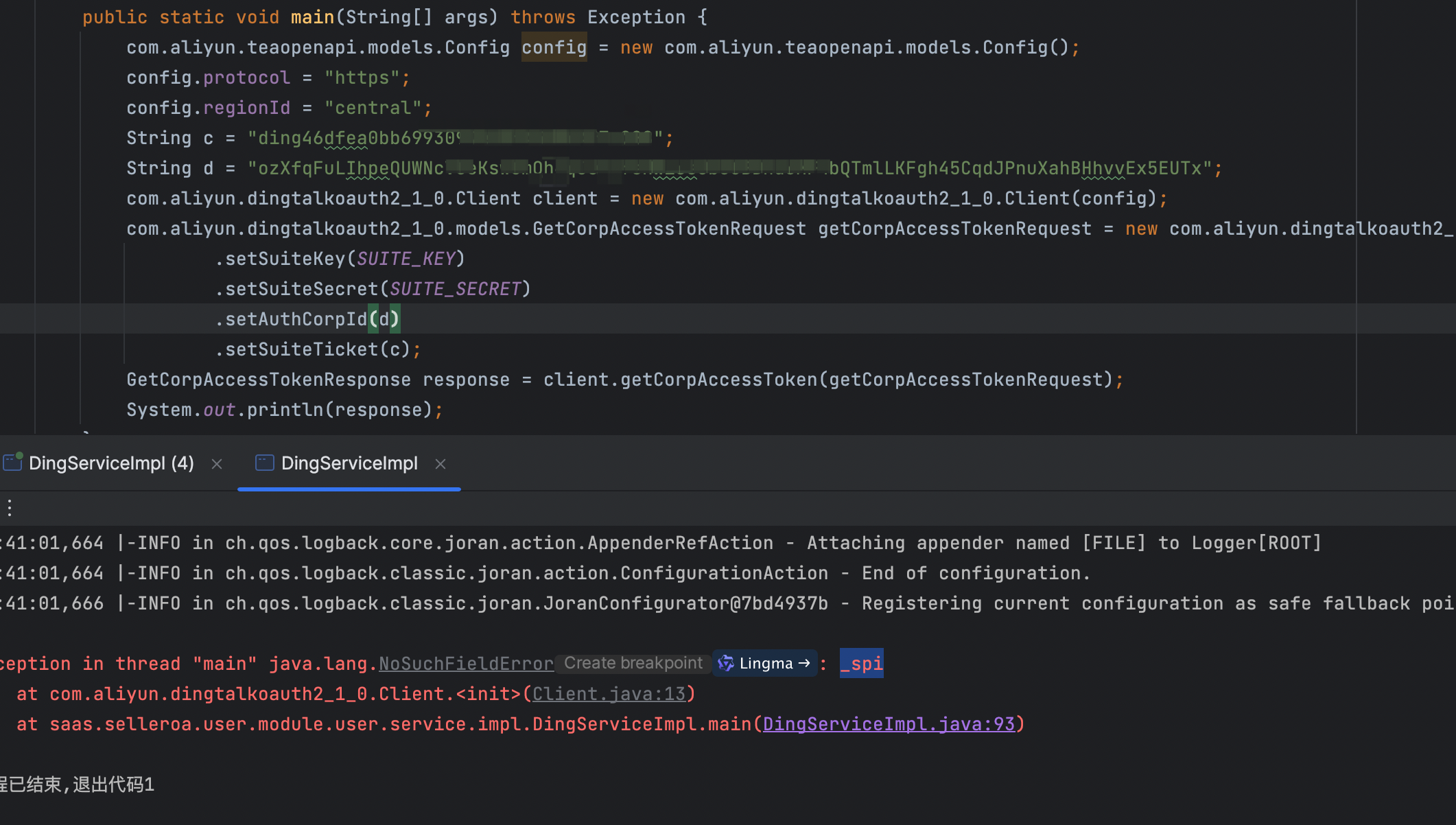Screen dimensions: 1456x825
Task: Close the DingServiceImpl run tab
Action: point(441,465)
